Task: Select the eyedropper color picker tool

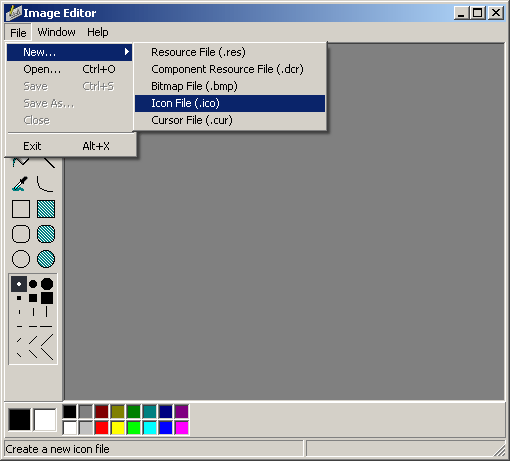Action: [21, 184]
